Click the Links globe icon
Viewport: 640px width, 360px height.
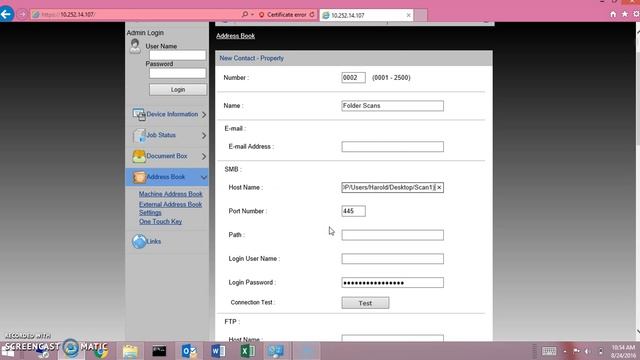tap(139, 242)
